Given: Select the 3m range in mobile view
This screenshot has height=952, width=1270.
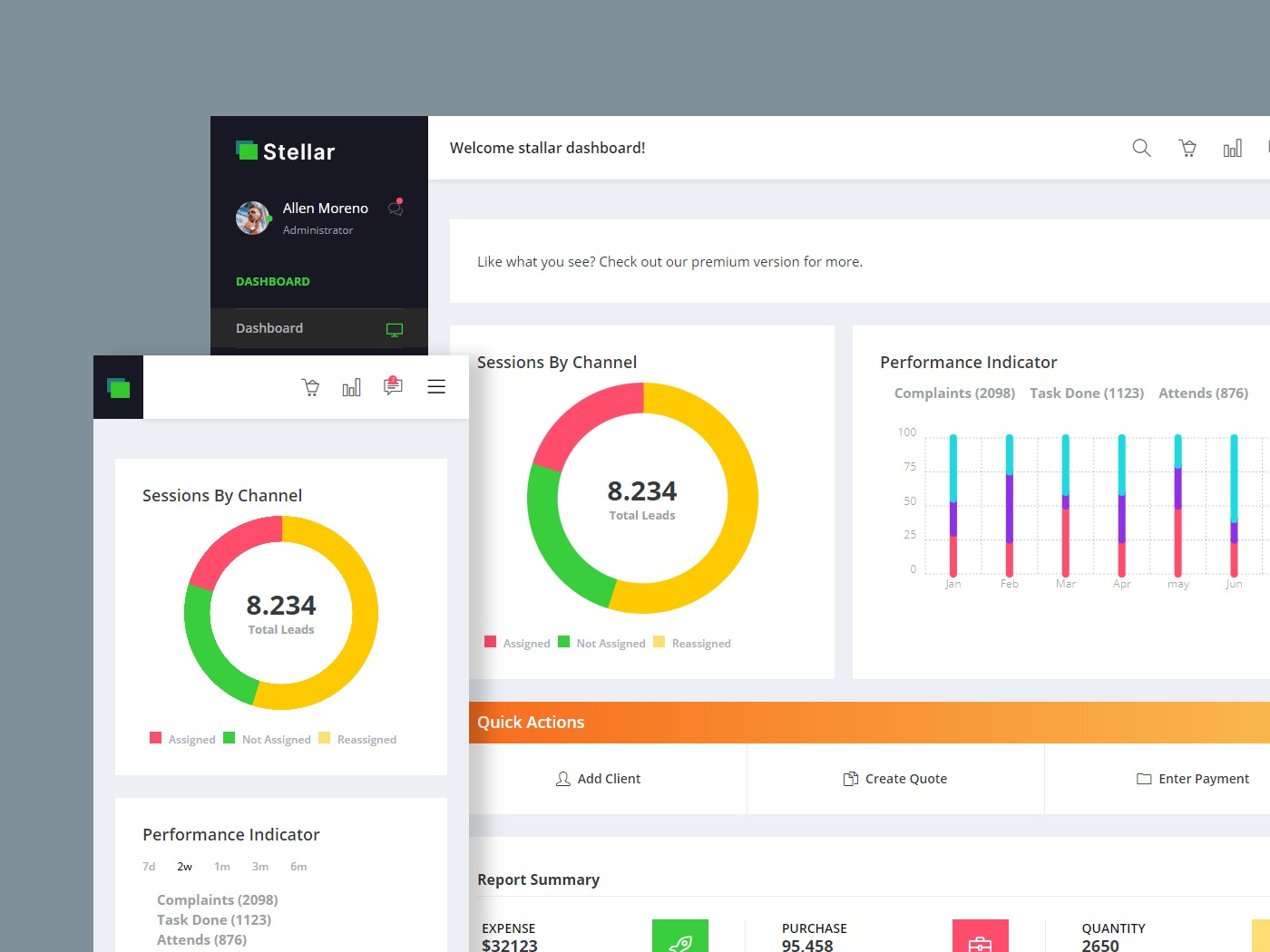Looking at the screenshot, I should (260, 867).
